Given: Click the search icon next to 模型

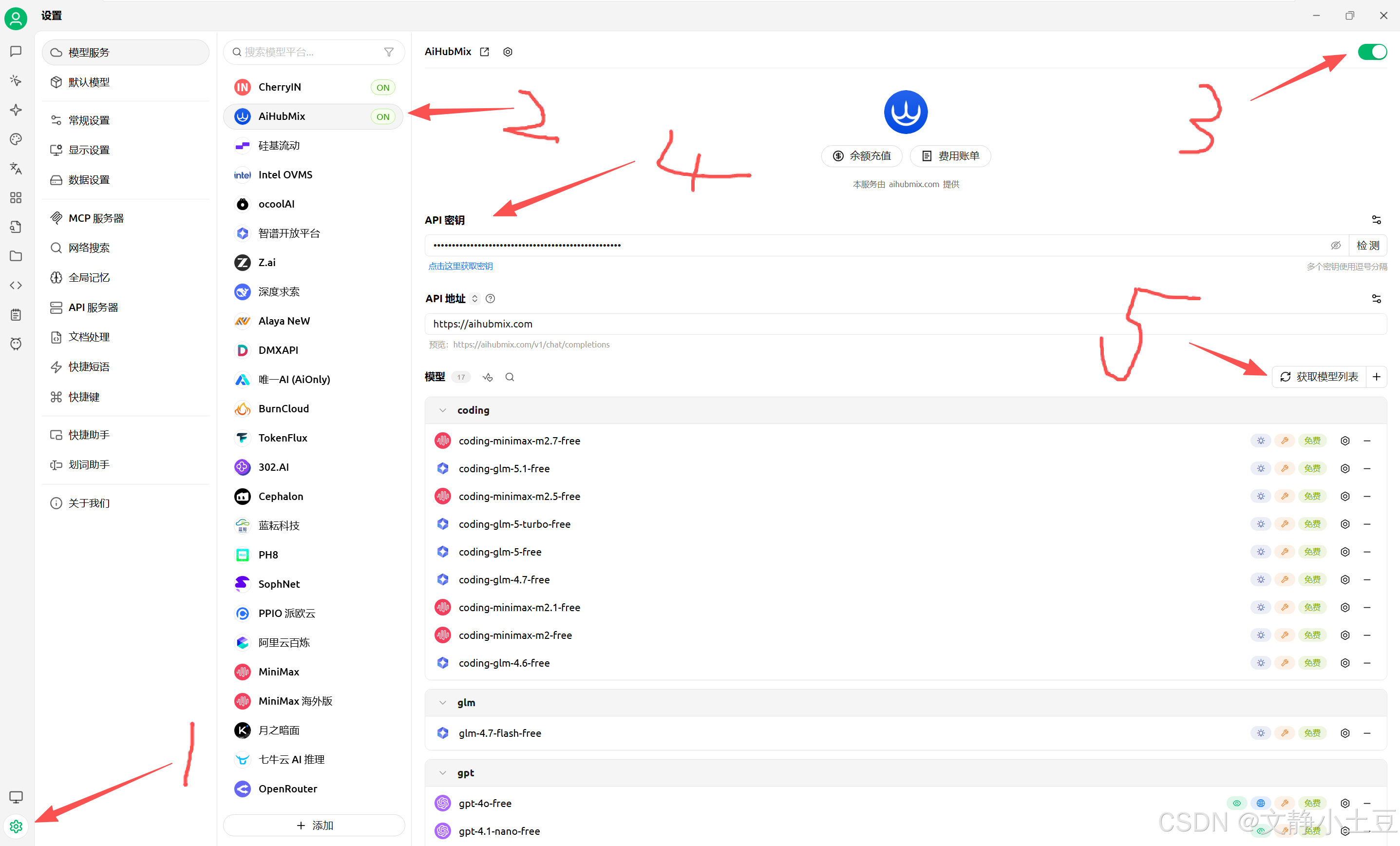Looking at the screenshot, I should (510, 376).
